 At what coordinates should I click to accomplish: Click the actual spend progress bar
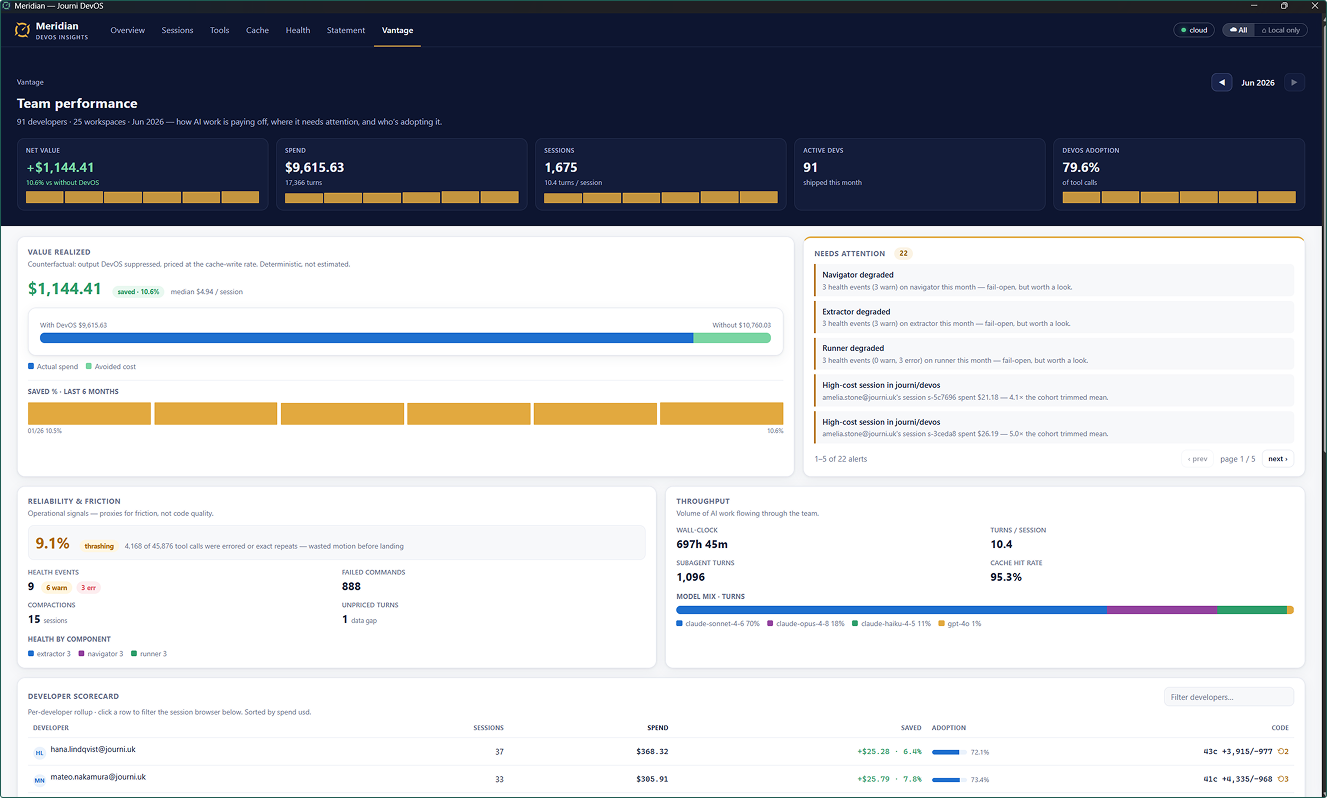pos(366,338)
